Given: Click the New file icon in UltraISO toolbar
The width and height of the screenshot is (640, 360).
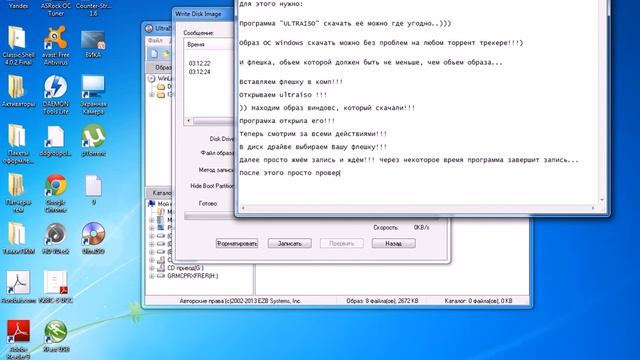Looking at the screenshot, I should point(154,54).
